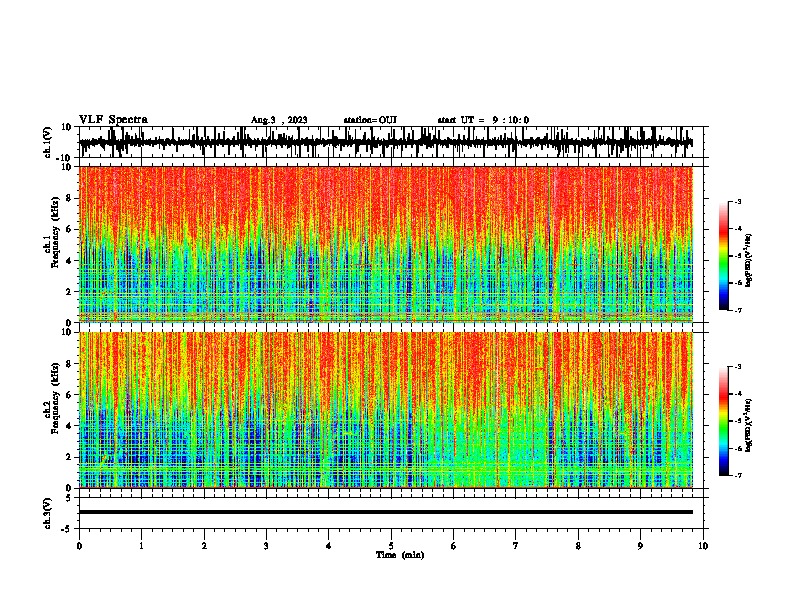Click the 'VLF Spectra' title text
The width and height of the screenshot is (792, 612).
coord(113,120)
